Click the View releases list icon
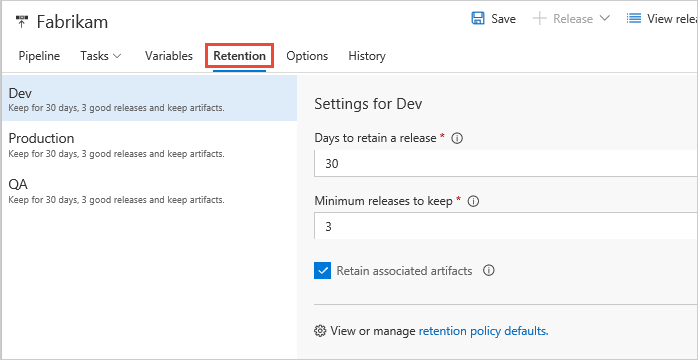This screenshot has width=698, height=360. (634, 19)
